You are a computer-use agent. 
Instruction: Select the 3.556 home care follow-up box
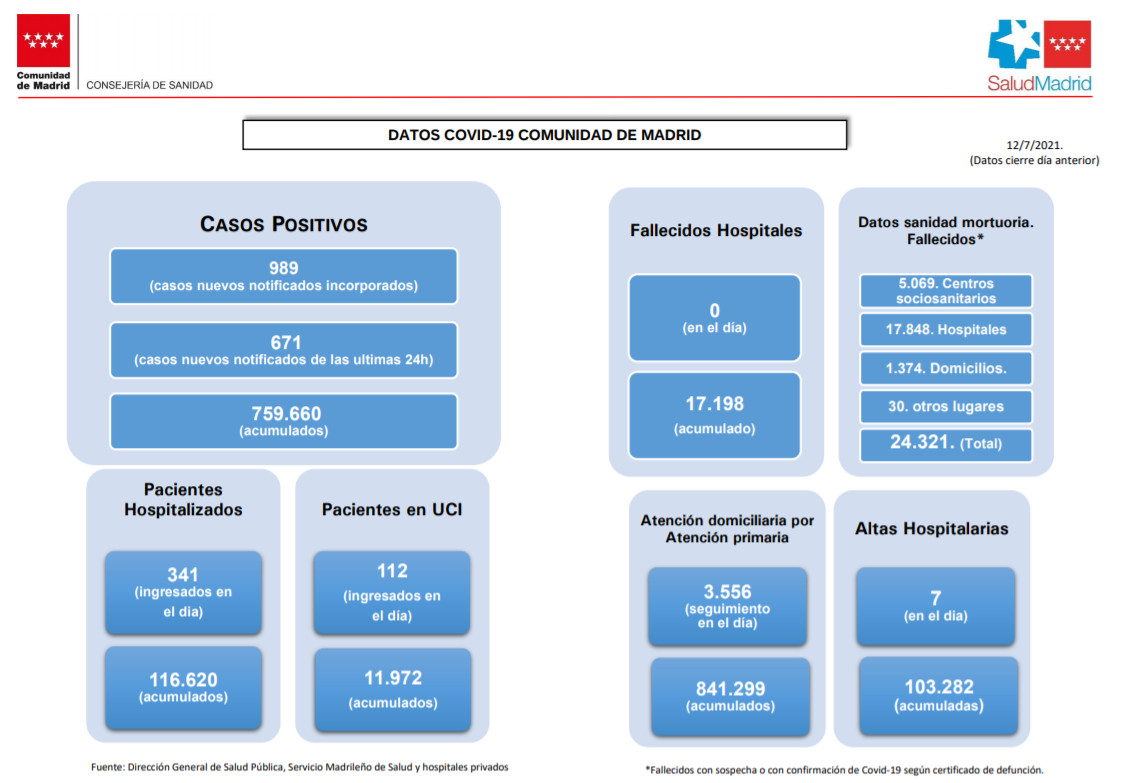[727, 606]
